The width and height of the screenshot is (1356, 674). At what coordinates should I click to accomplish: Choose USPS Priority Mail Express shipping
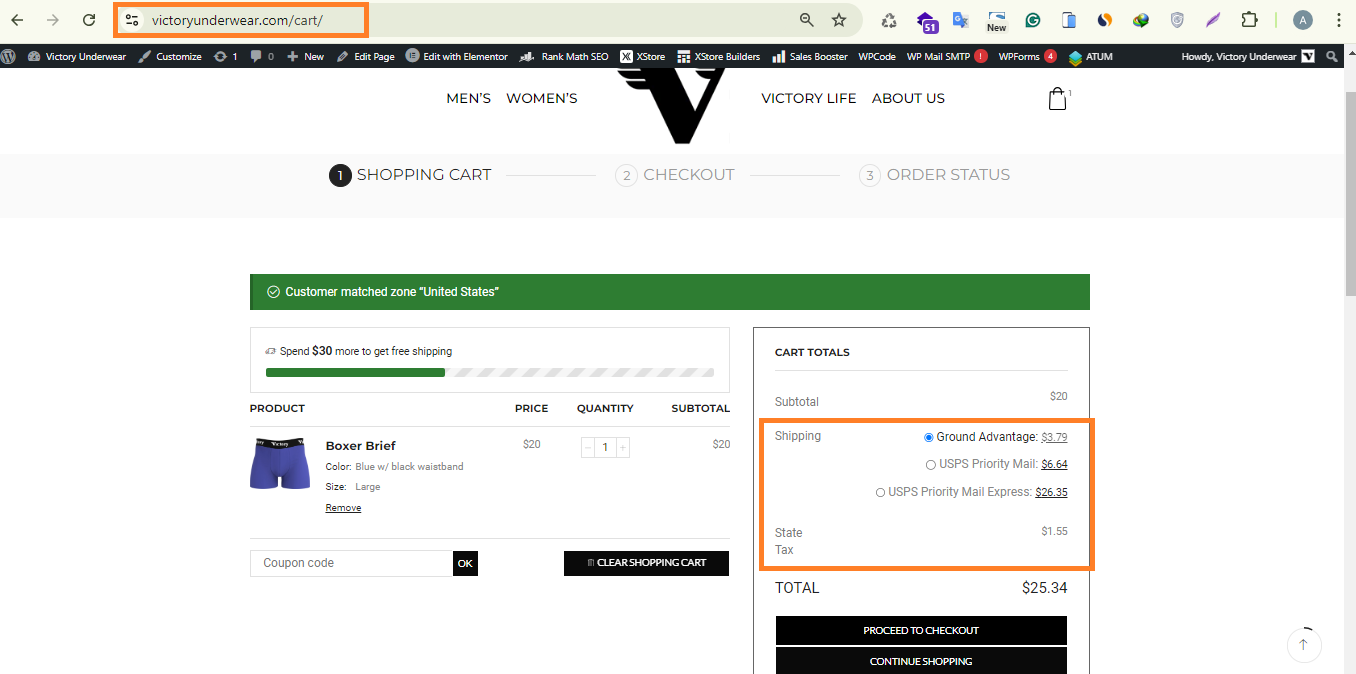tap(880, 492)
